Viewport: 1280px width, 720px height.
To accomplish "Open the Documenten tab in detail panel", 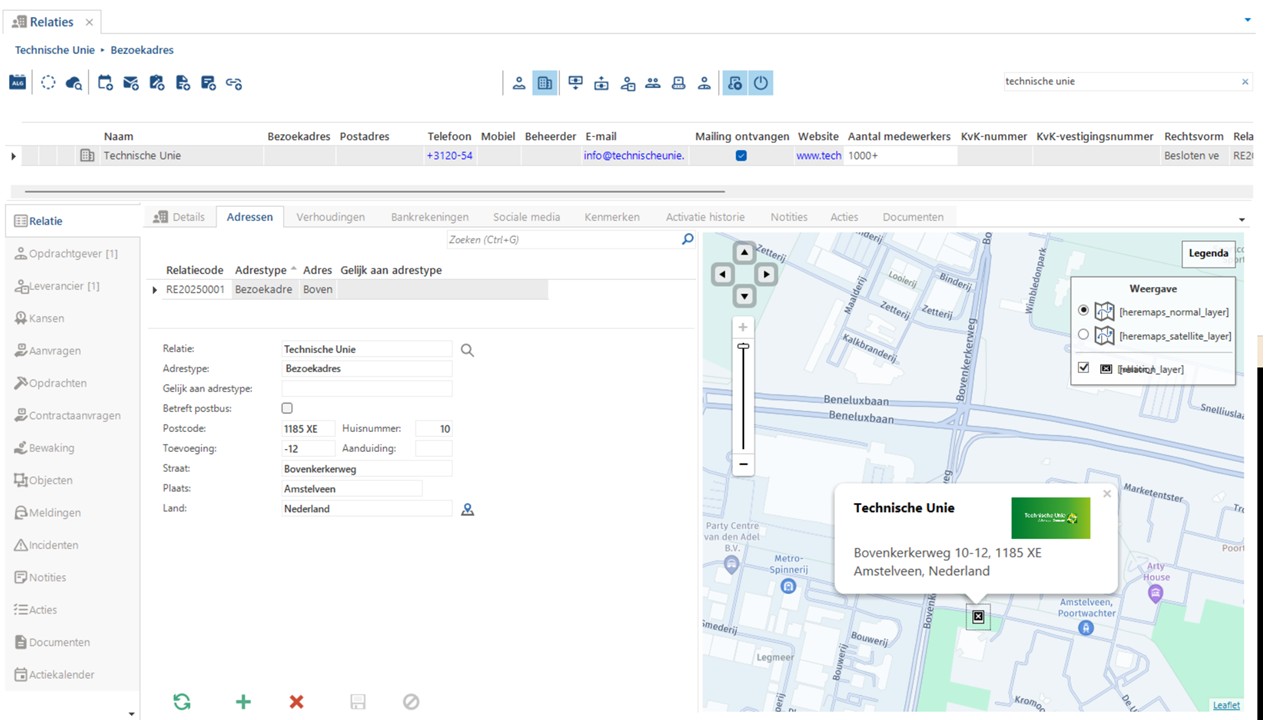I will pyautogui.click(x=913, y=217).
